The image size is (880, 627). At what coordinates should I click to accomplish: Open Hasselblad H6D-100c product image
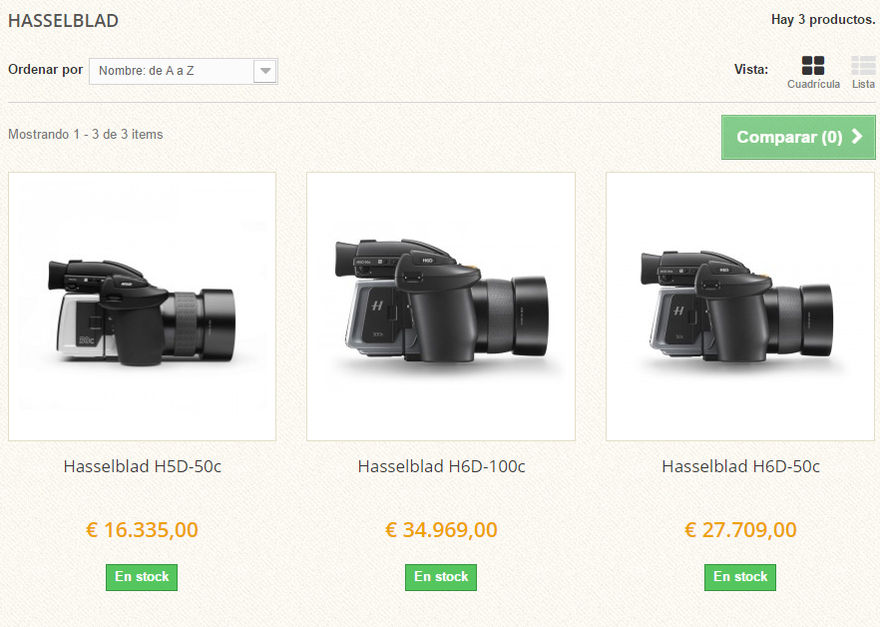pyautogui.click(x=441, y=306)
